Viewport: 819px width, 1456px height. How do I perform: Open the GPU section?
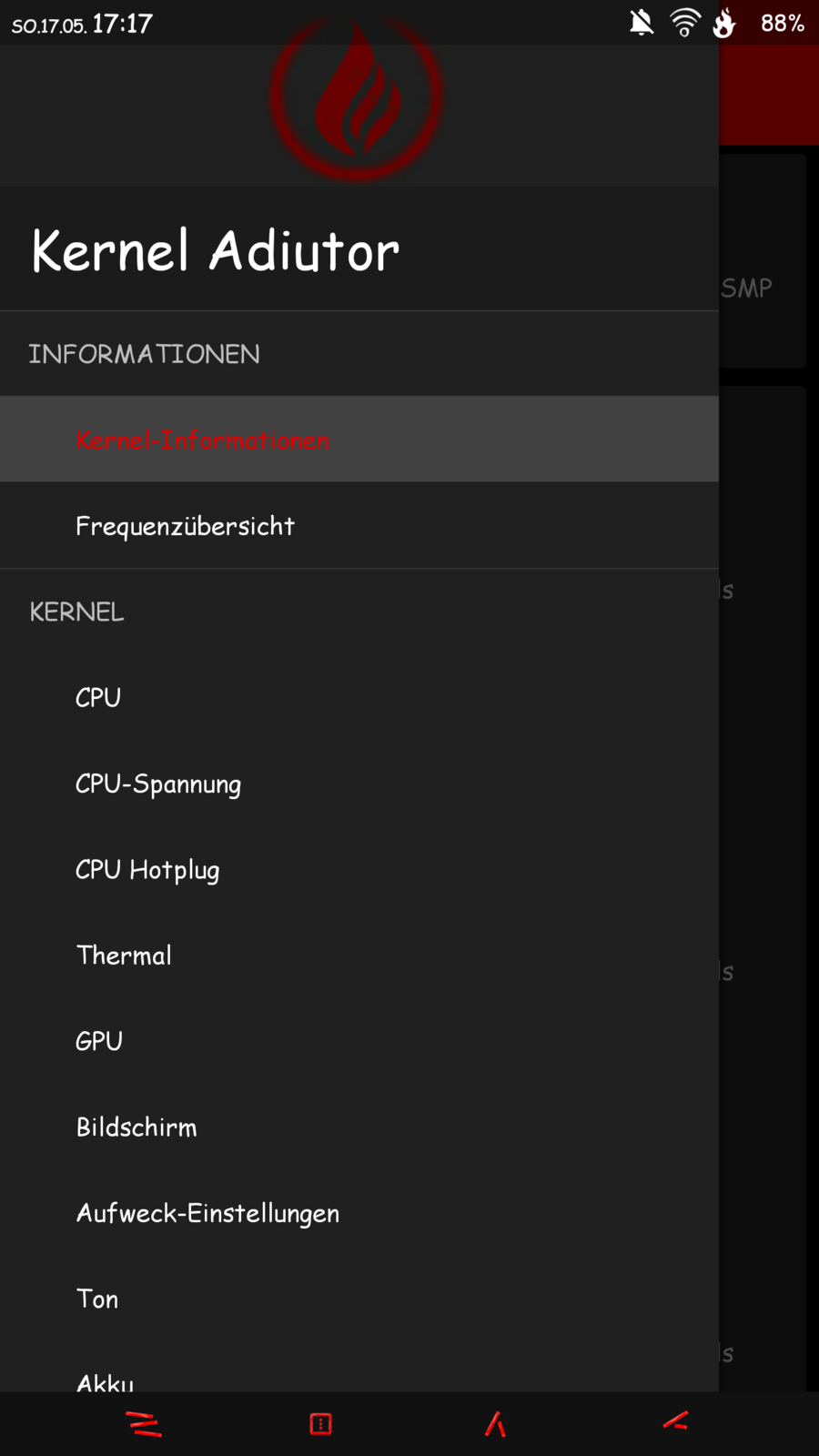click(x=99, y=1041)
